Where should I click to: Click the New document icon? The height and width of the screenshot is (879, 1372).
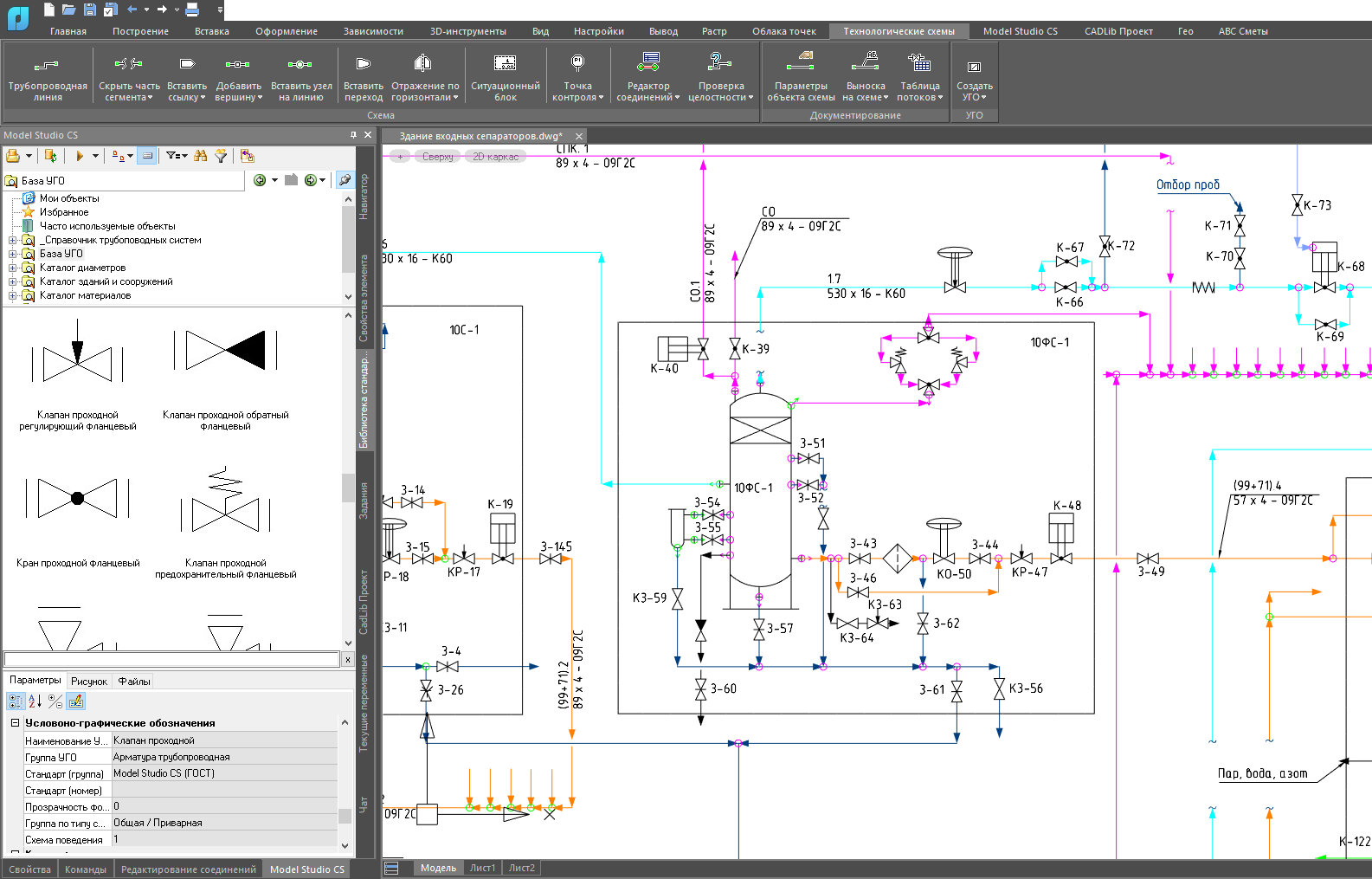click(x=49, y=10)
